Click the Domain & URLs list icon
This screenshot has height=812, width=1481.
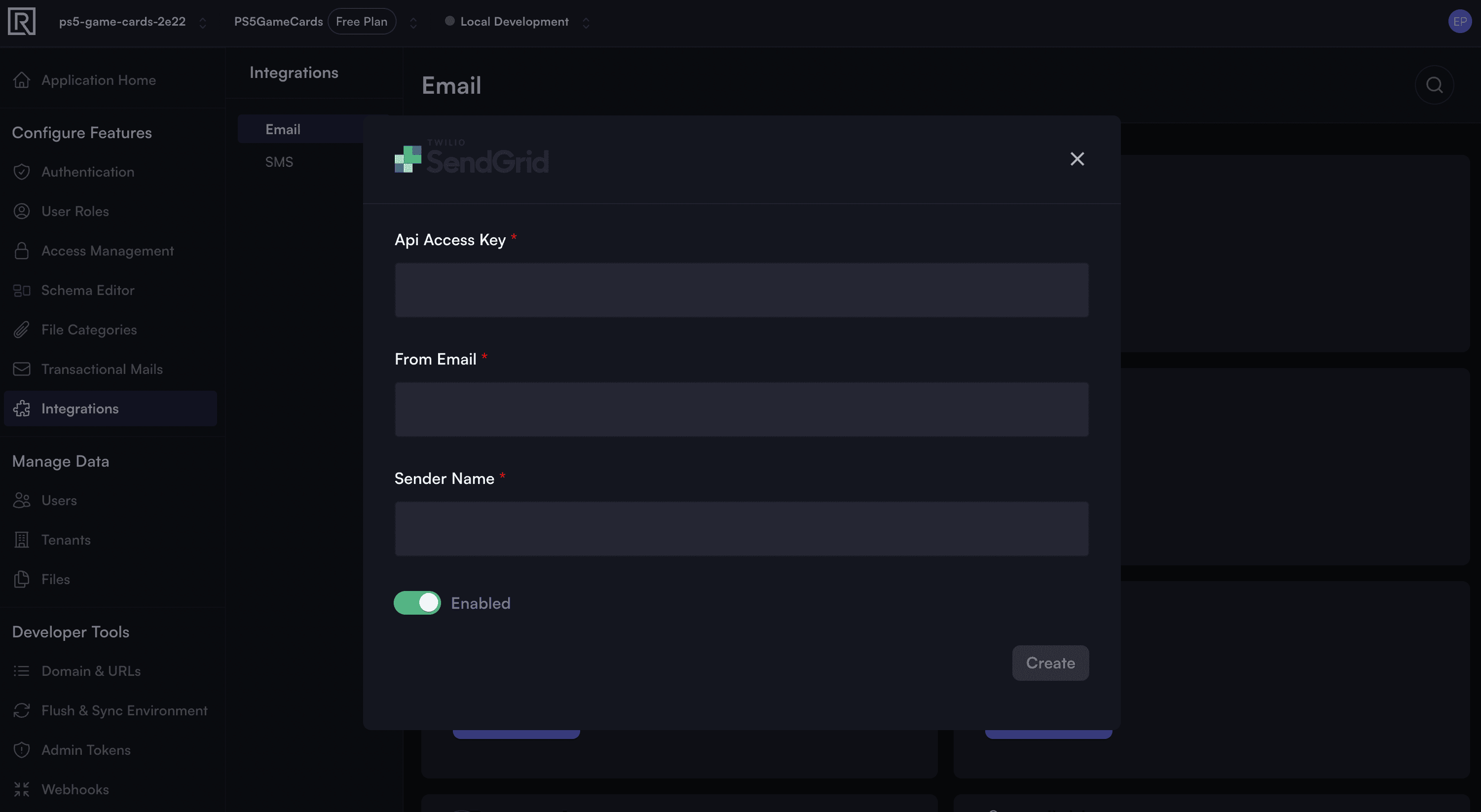pos(22,671)
